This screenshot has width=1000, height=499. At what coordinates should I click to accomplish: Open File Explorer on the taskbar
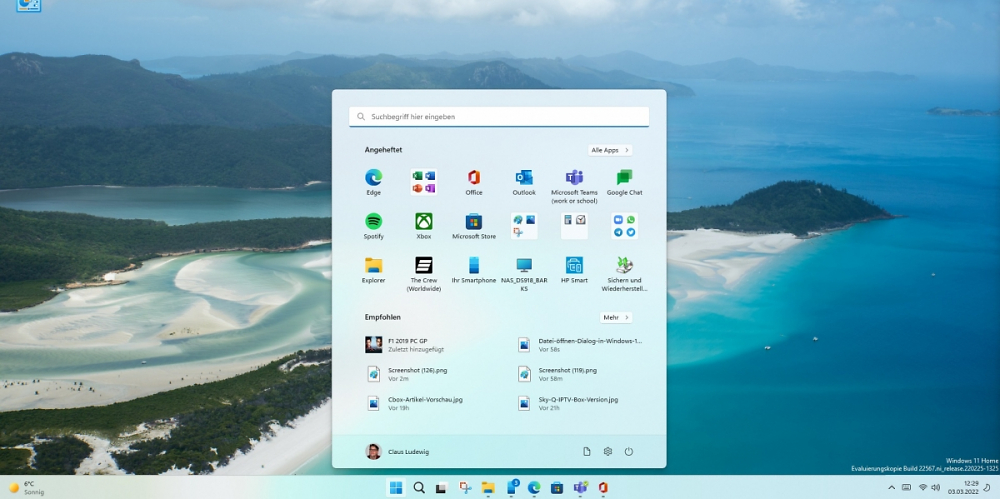(488, 488)
